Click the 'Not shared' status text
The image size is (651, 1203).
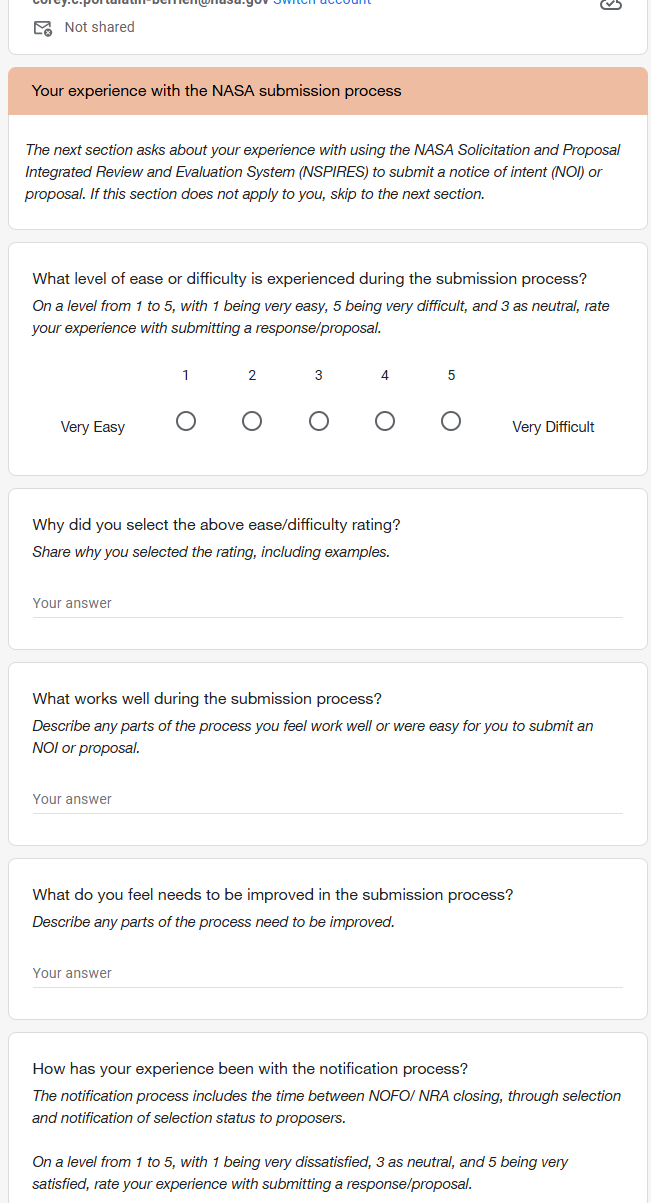click(x=99, y=27)
